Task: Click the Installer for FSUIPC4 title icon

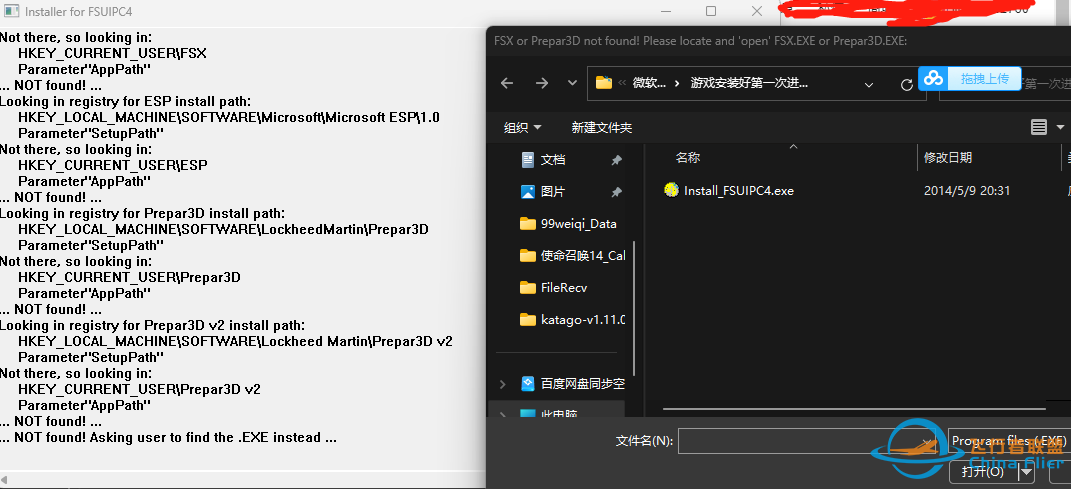Action: coord(11,10)
